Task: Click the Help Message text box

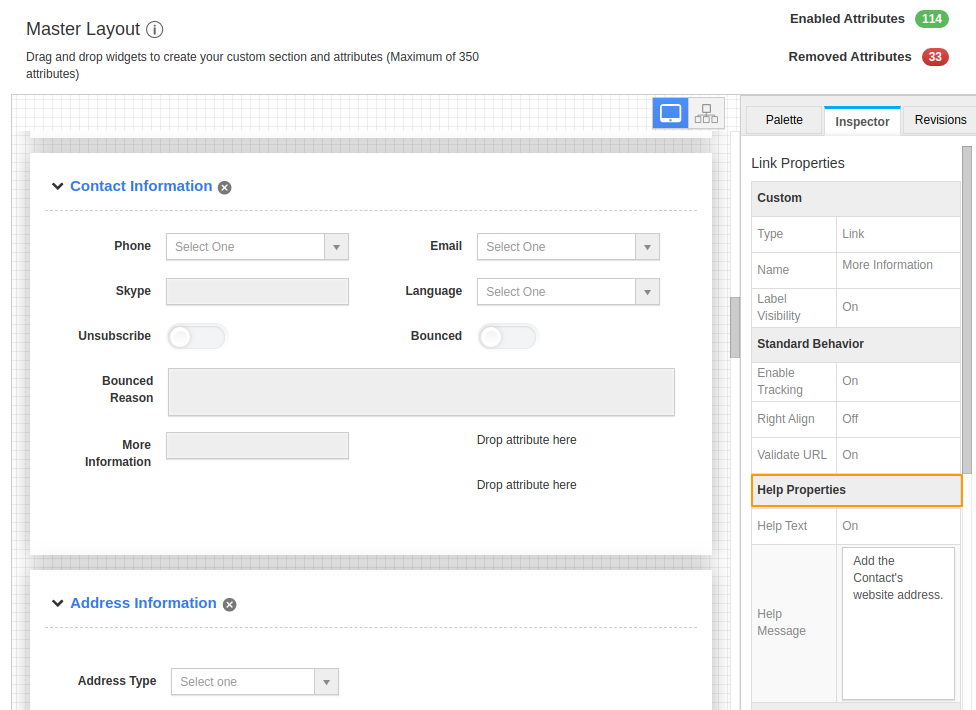Action: (x=897, y=623)
